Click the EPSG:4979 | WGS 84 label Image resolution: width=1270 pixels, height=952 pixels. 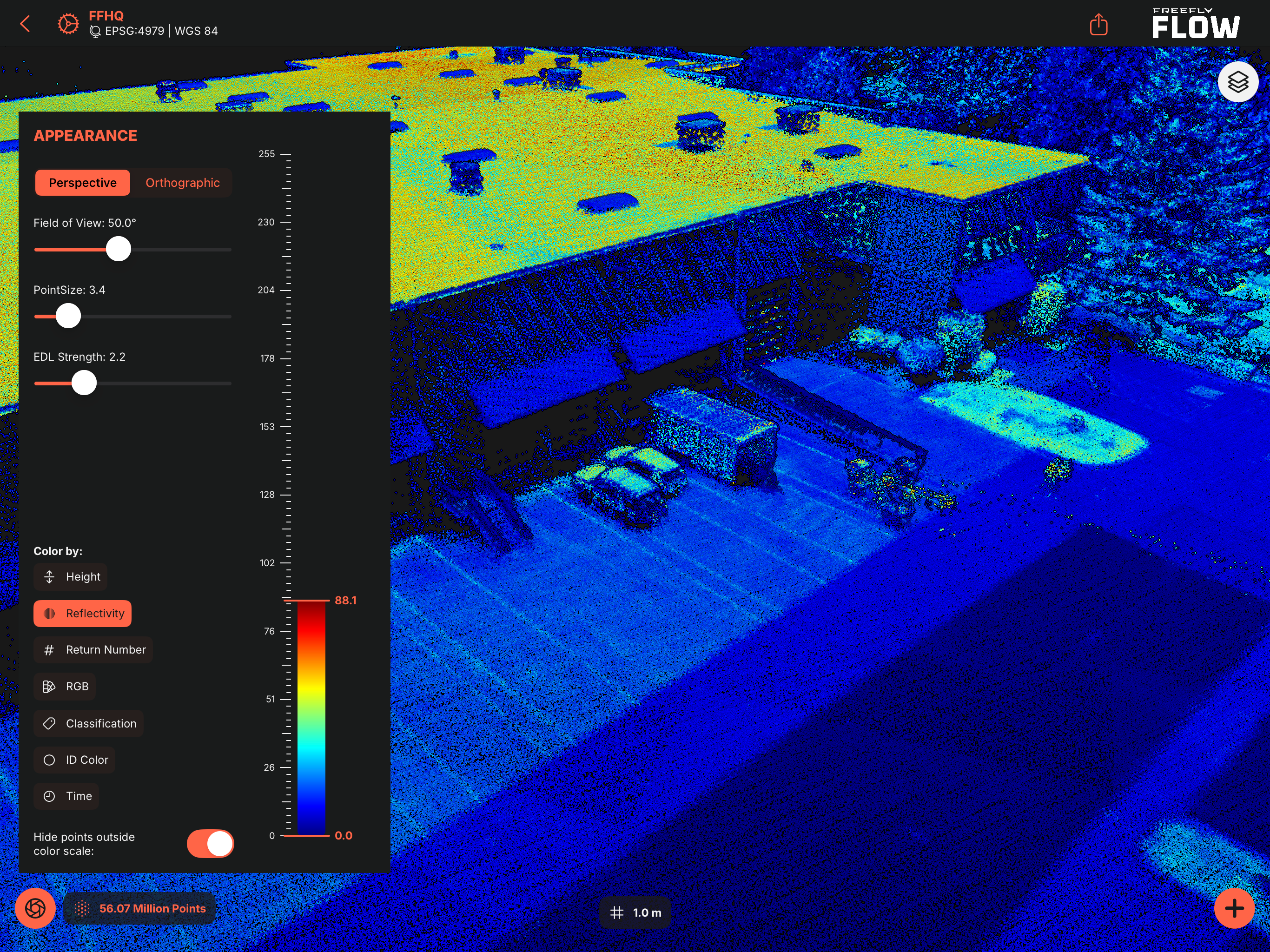161,32
